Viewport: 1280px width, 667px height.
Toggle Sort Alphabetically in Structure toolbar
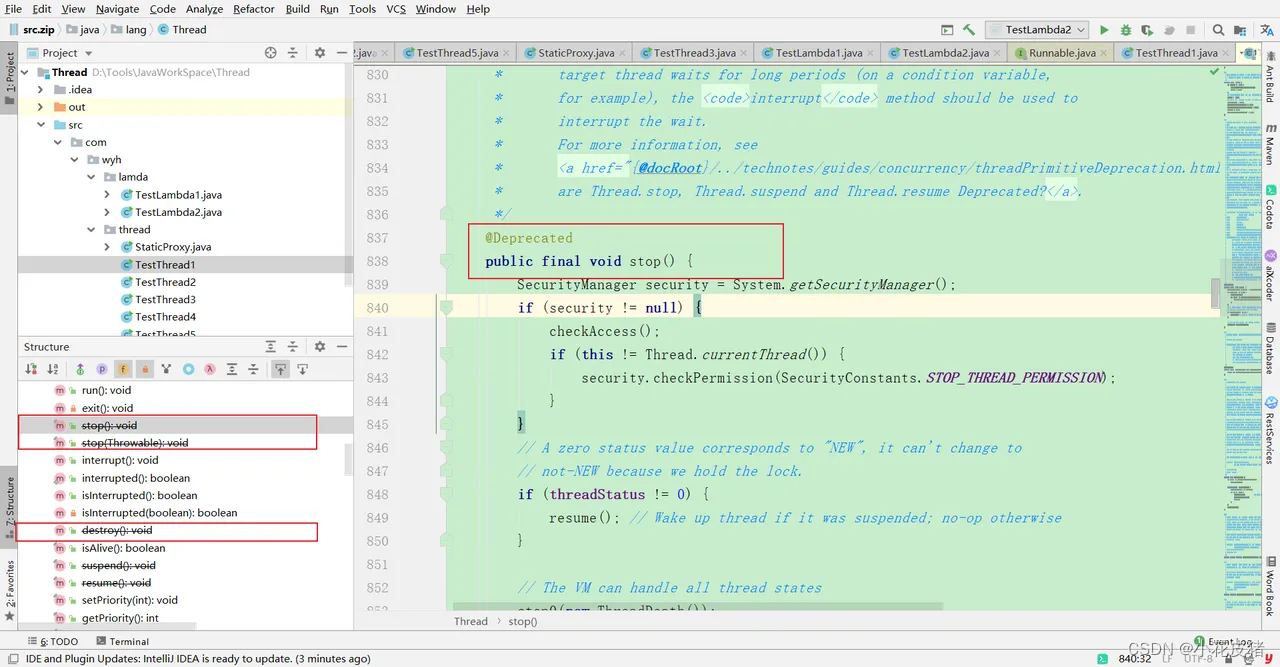[53, 369]
